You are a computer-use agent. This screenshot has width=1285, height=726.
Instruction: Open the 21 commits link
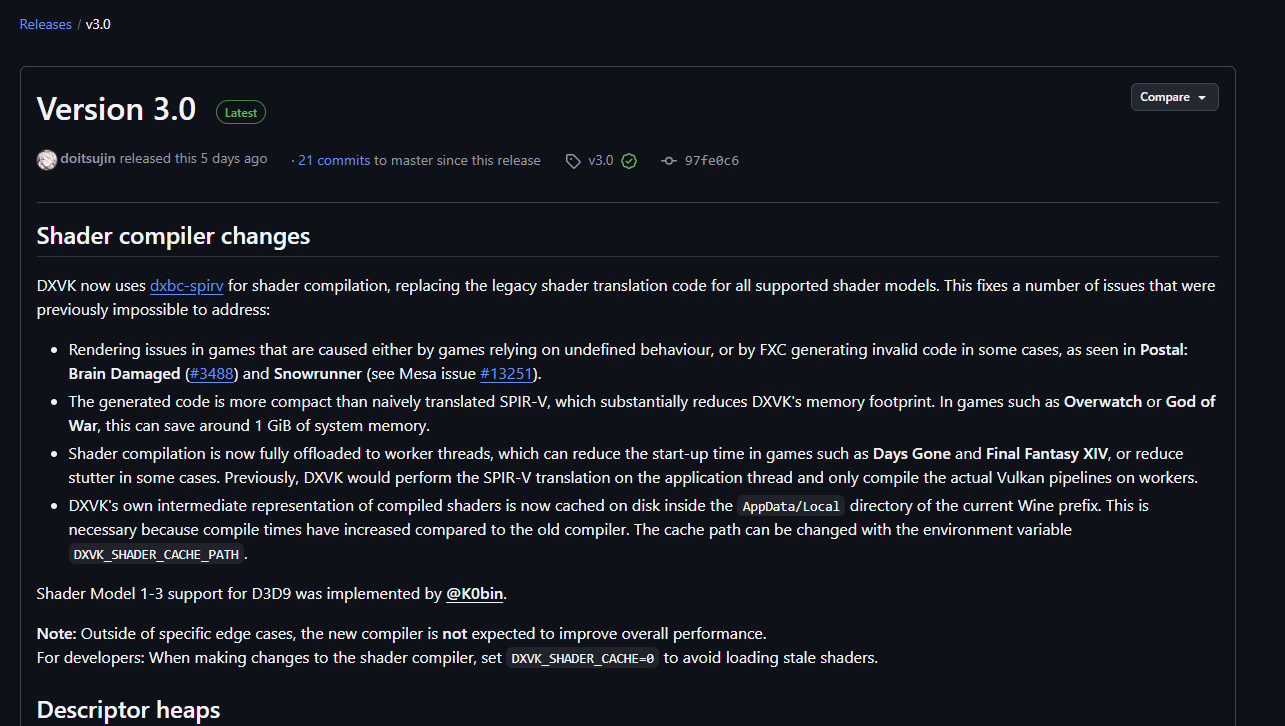pos(334,160)
